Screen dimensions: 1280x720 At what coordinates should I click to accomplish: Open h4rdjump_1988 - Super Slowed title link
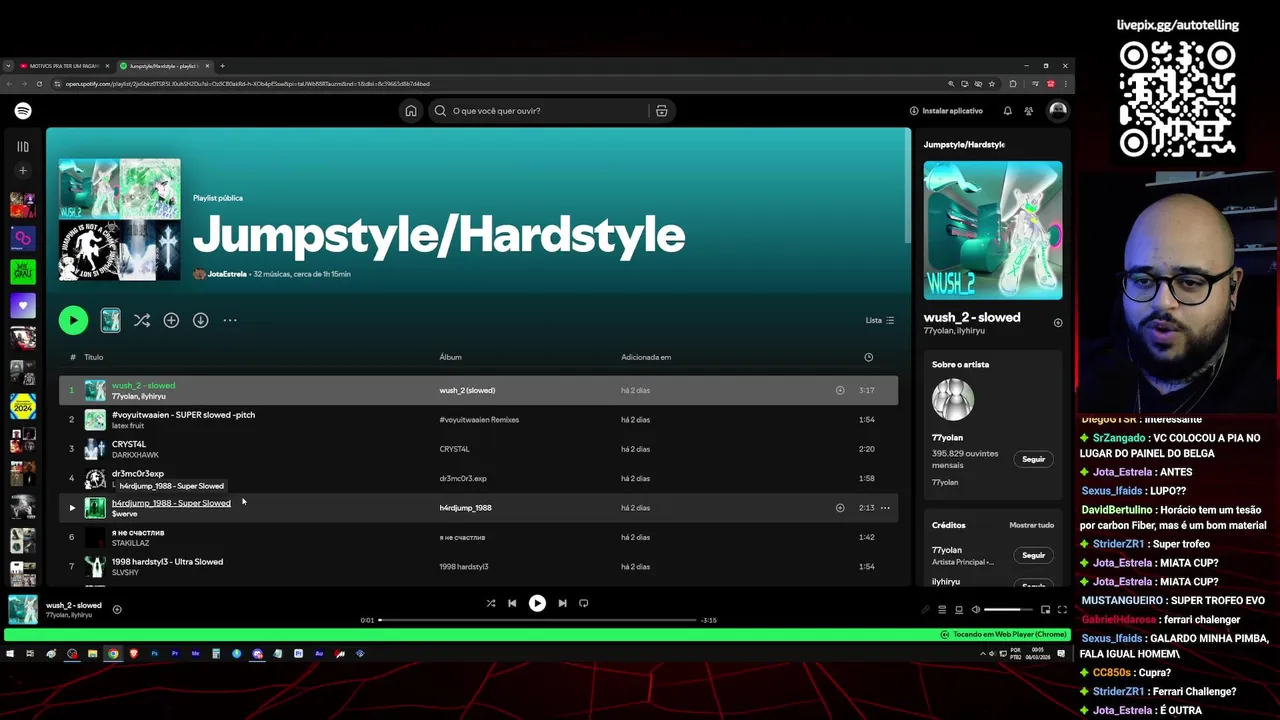[x=171, y=503]
